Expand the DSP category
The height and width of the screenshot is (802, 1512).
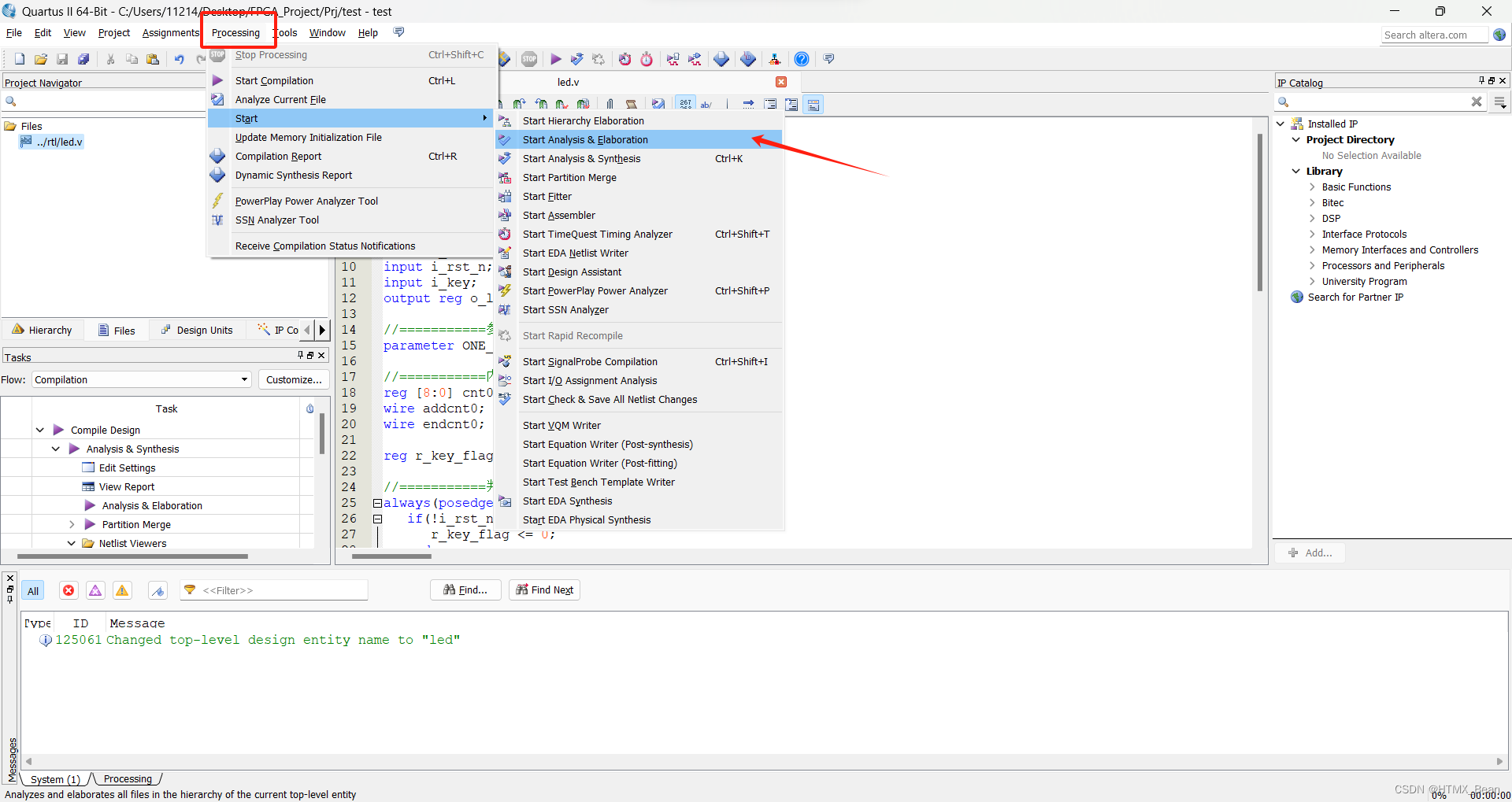coord(1312,218)
